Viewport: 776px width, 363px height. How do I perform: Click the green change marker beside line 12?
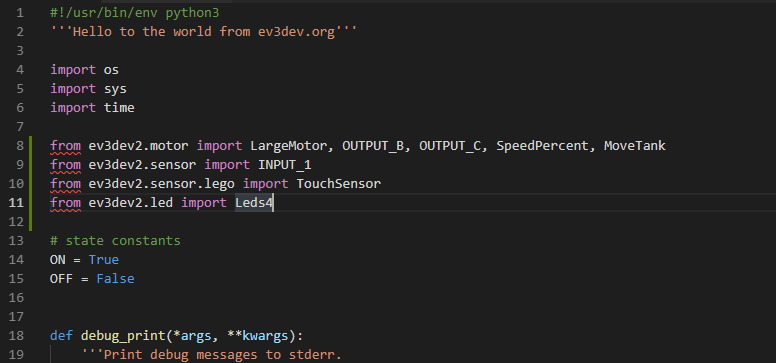pos(31,221)
